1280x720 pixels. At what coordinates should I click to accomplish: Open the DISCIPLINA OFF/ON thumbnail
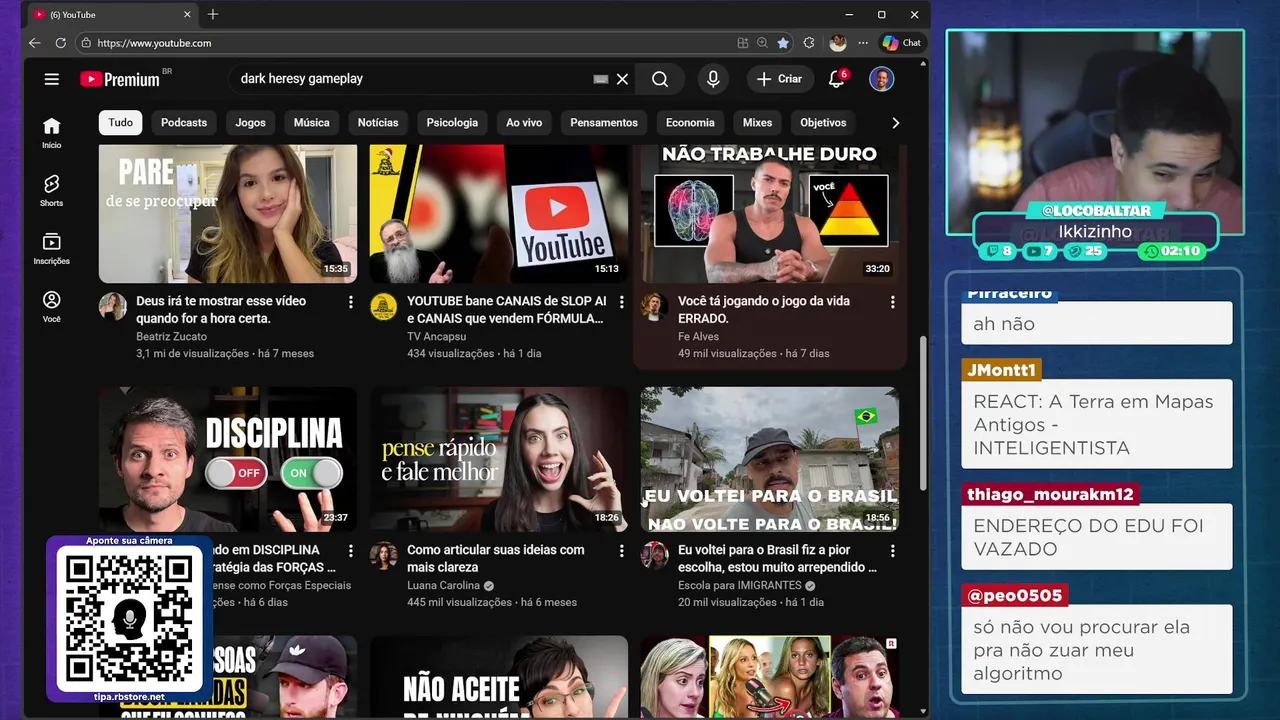[x=228, y=459]
